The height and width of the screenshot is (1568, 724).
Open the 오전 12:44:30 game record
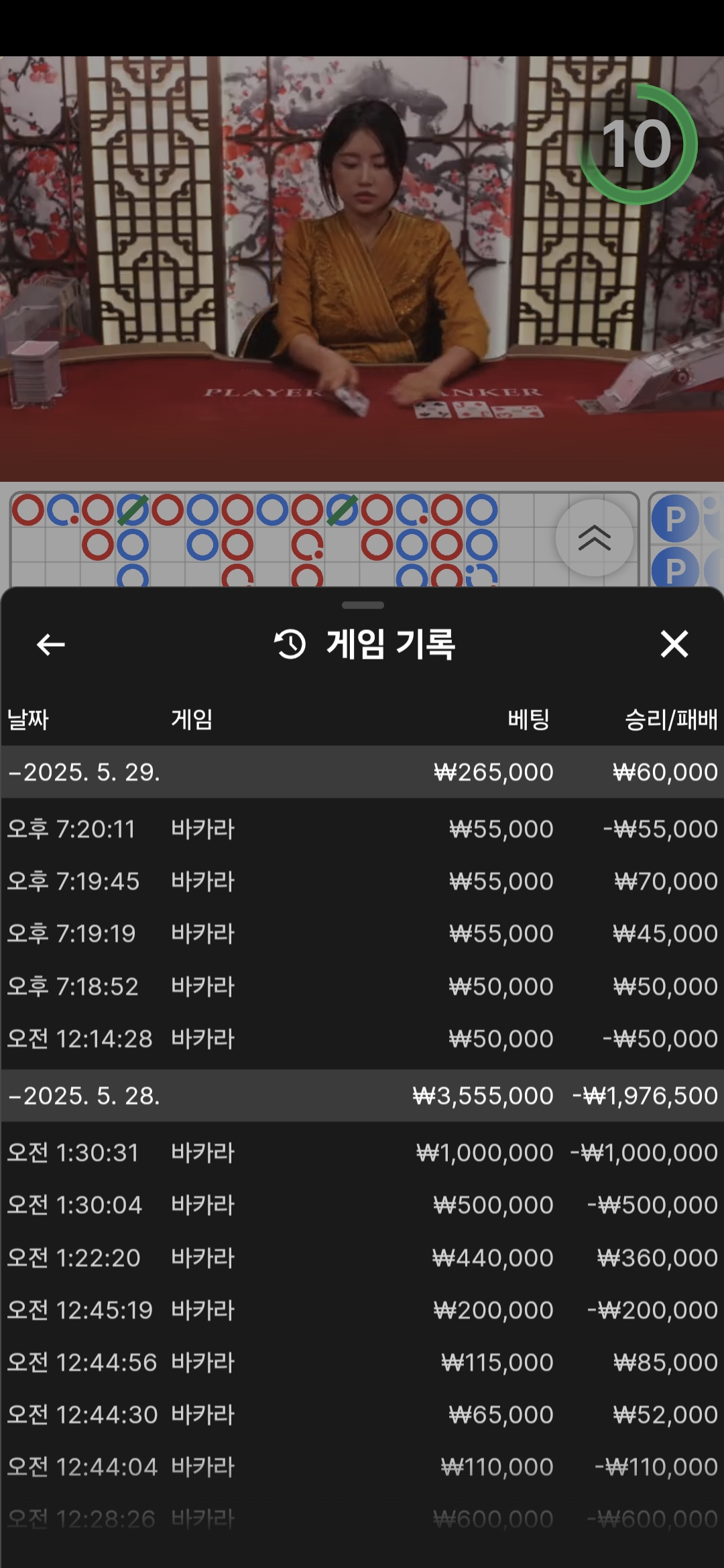tap(362, 1415)
